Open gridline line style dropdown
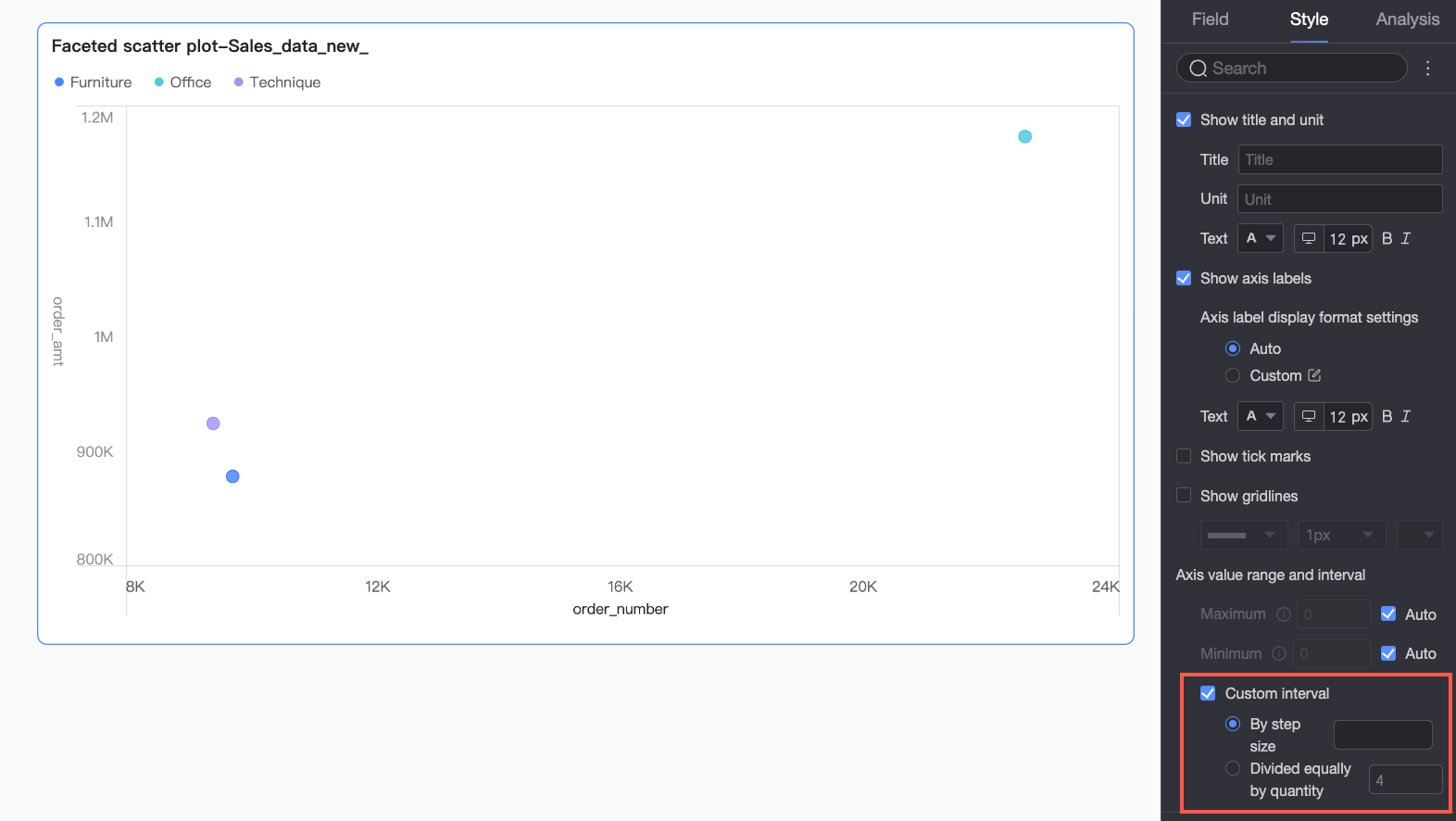Viewport: 1456px width, 821px height. 1244,535
